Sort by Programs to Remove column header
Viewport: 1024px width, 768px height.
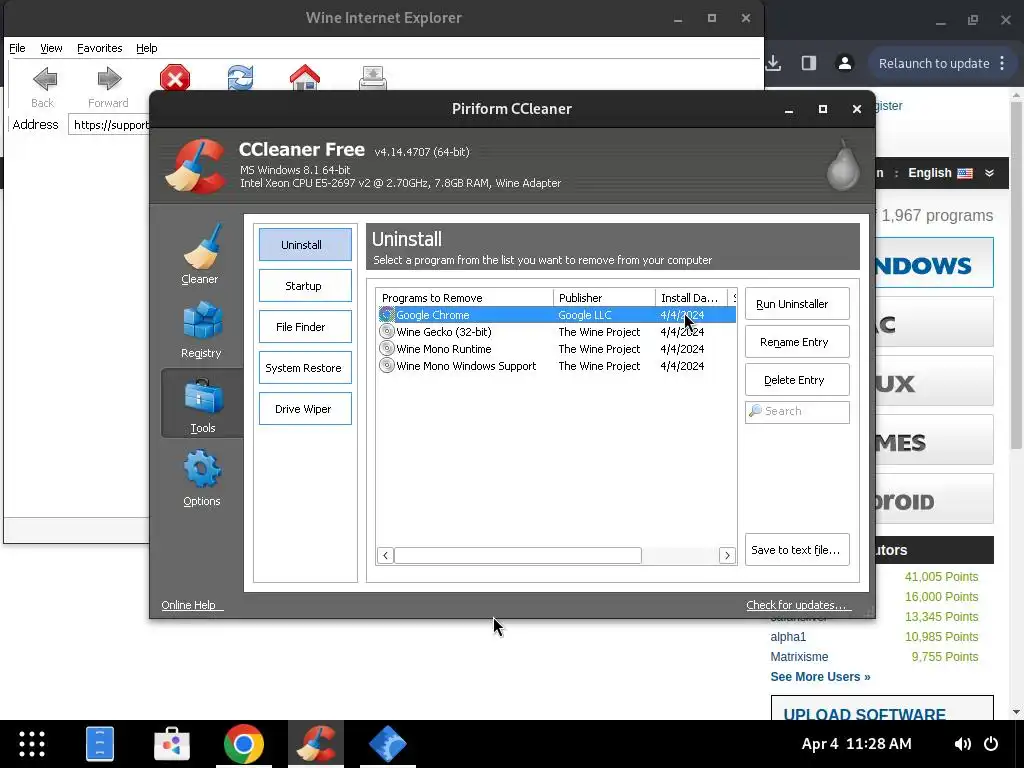click(464, 298)
